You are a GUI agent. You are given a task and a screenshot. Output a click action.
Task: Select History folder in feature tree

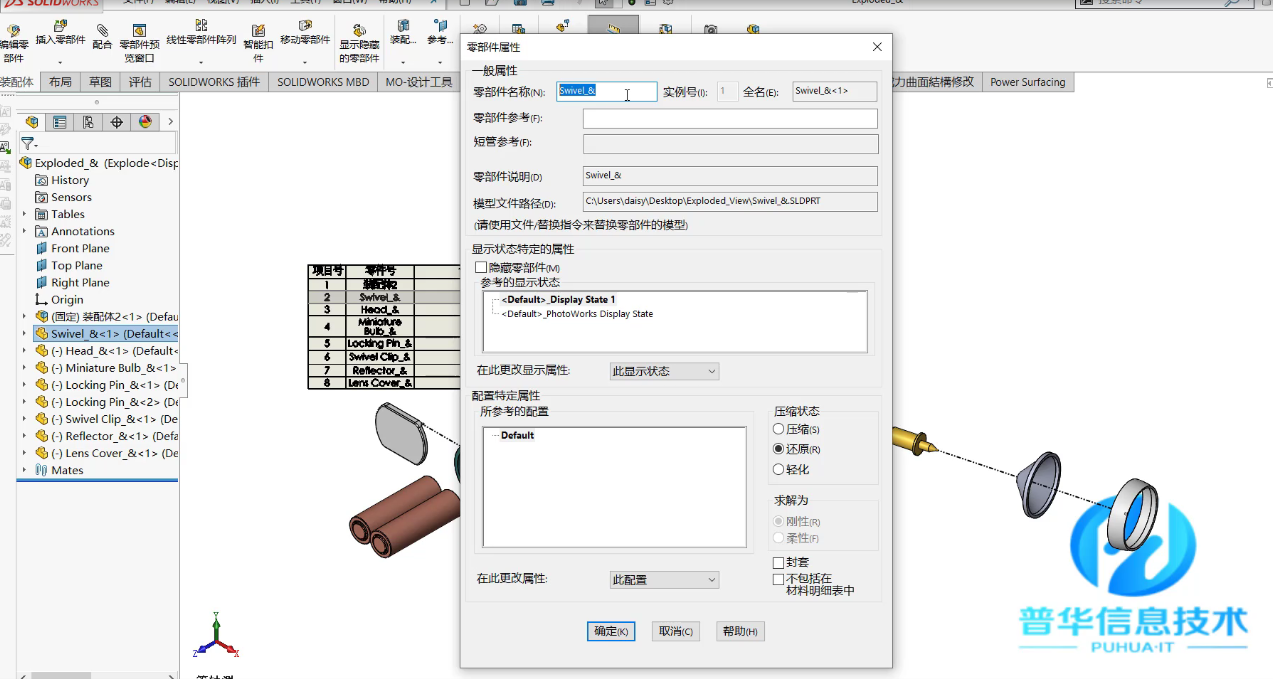tap(62, 180)
